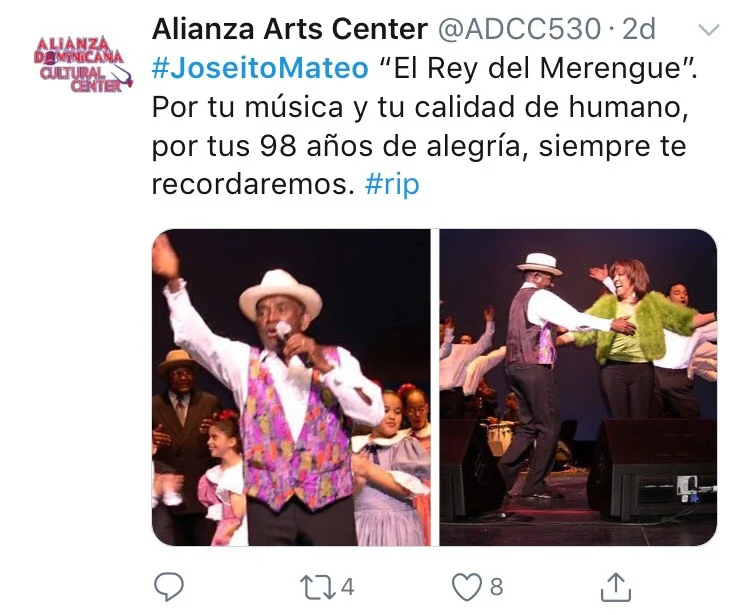Viewport: 750px width, 615px height.
Task: Like the tweet with the heart icon
Action: (467, 587)
